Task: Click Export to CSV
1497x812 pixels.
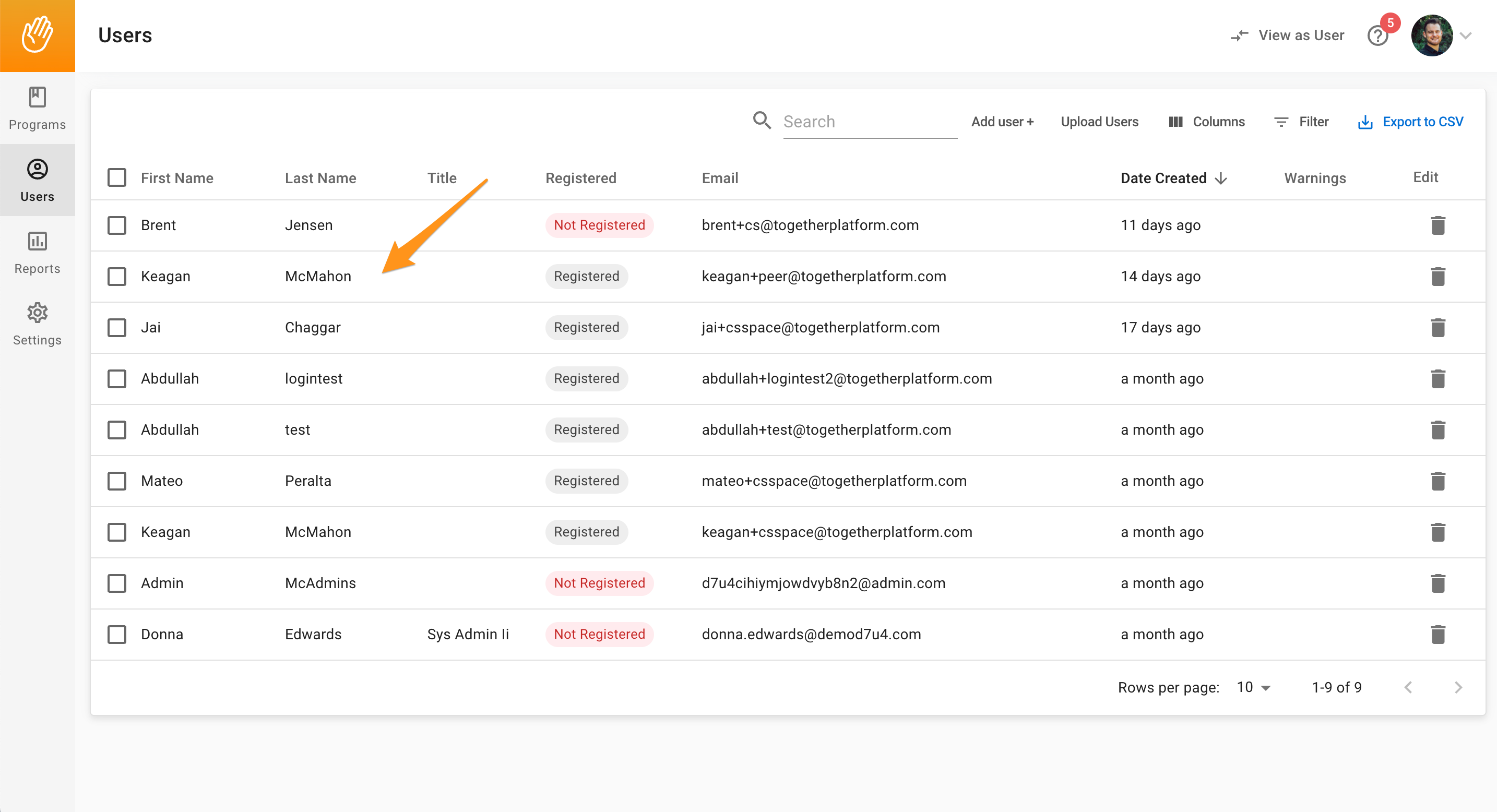Action: click(x=1410, y=122)
